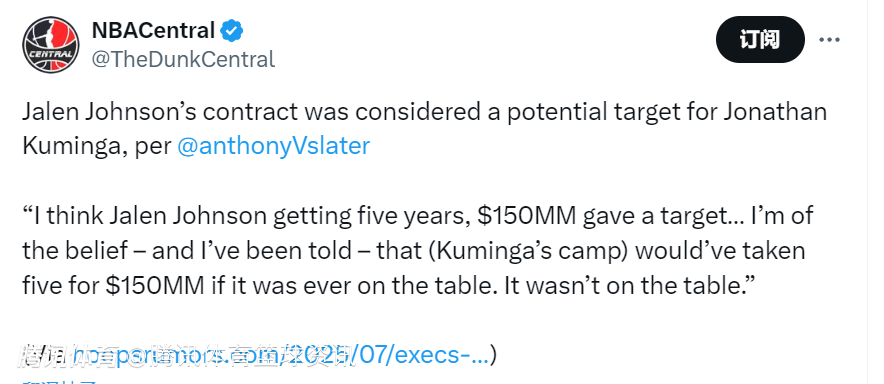Screen dimensions: 884x384
Task: Click the blue verified badge
Action: pos(232,30)
